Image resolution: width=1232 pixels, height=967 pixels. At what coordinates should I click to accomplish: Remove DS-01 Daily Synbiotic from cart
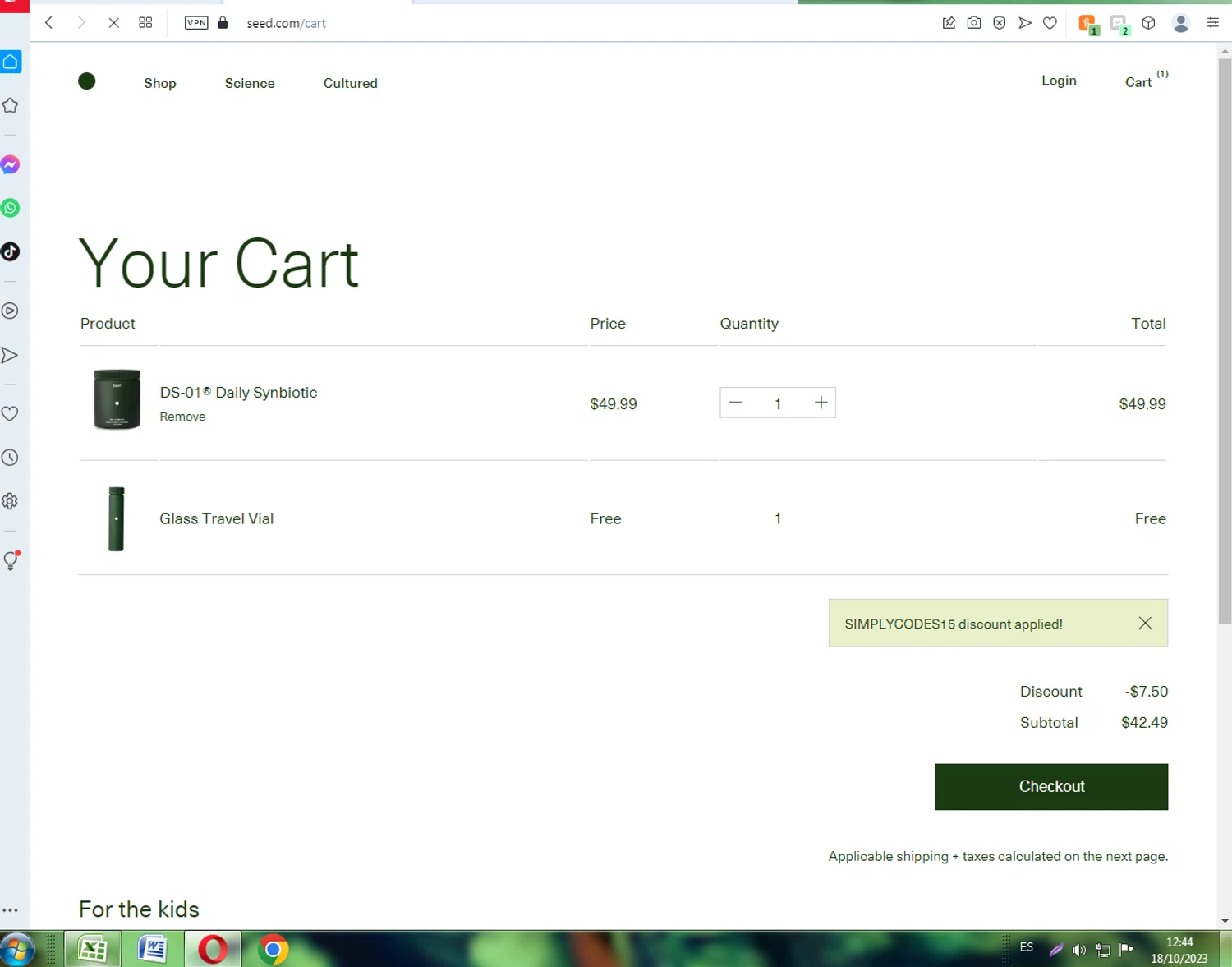click(182, 417)
